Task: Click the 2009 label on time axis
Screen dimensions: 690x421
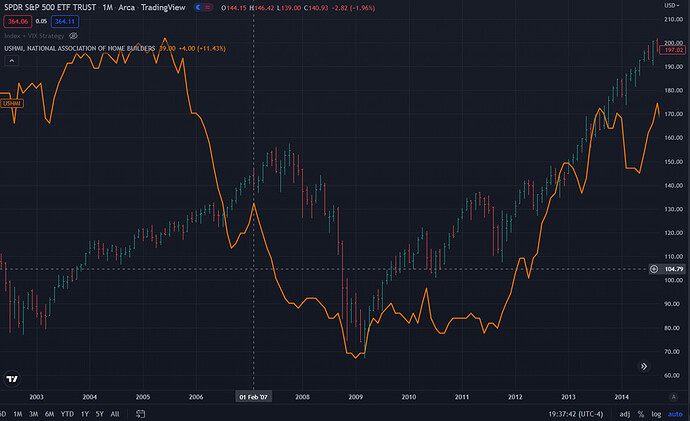Action: (356, 397)
